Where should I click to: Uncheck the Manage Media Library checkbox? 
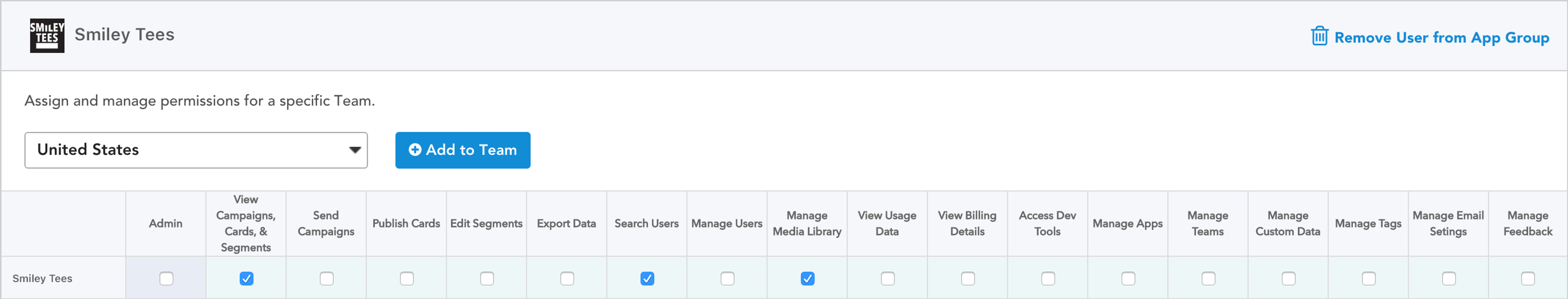pyautogui.click(x=807, y=278)
